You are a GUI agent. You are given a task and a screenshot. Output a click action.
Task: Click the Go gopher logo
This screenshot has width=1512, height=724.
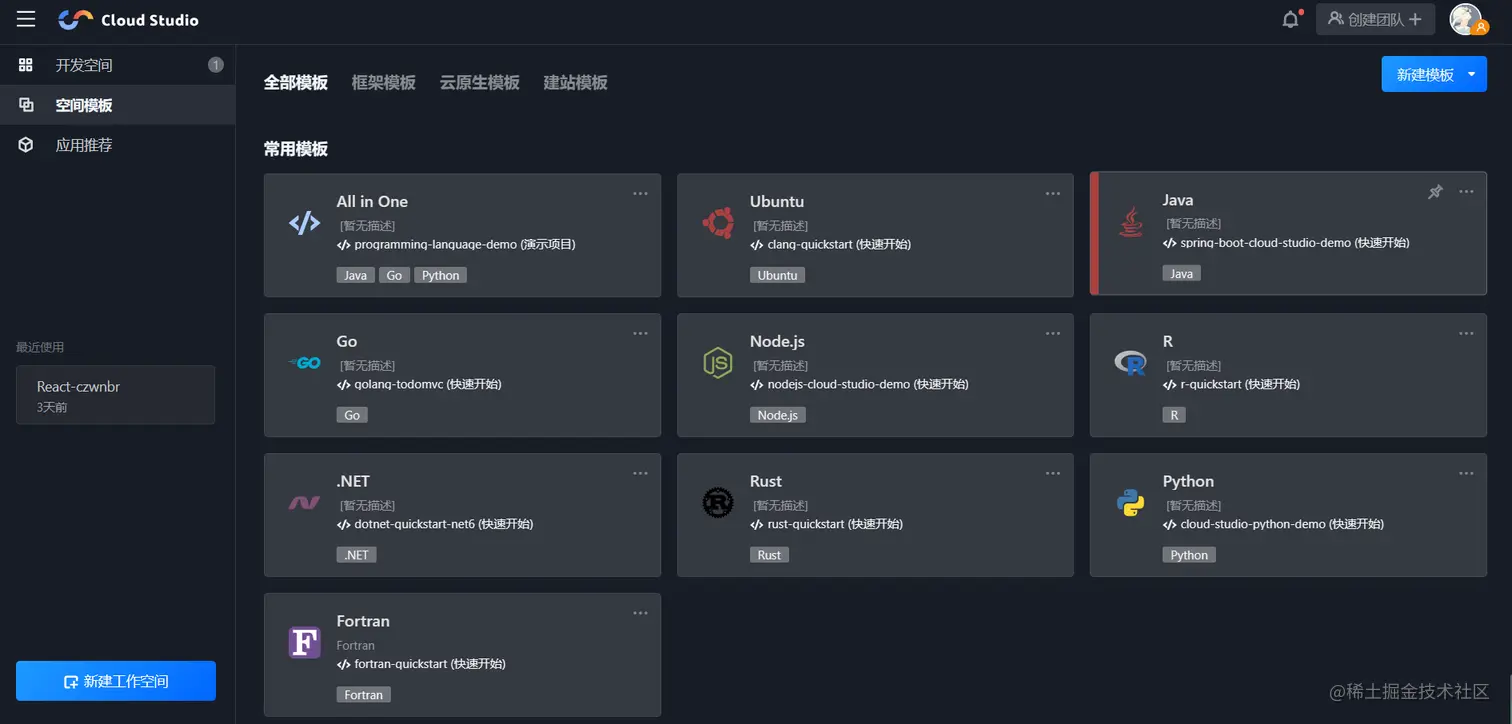[304, 363]
